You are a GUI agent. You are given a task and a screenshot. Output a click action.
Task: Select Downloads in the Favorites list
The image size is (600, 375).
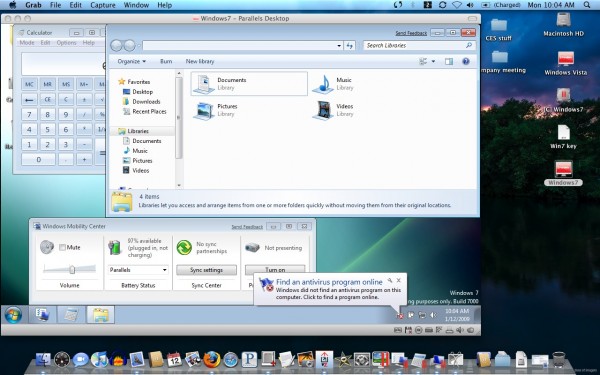point(146,102)
